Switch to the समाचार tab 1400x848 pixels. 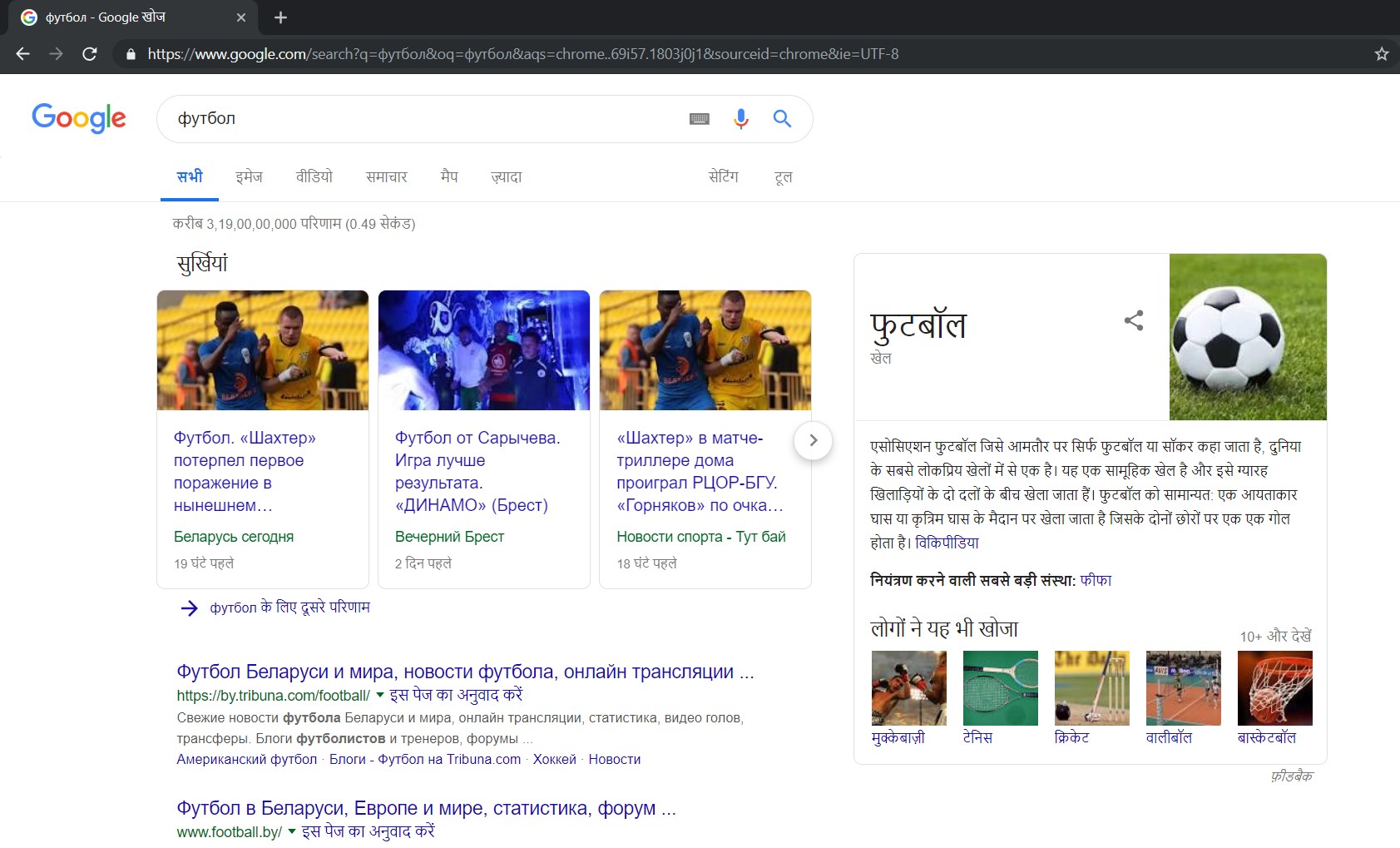pyautogui.click(x=387, y=176)
